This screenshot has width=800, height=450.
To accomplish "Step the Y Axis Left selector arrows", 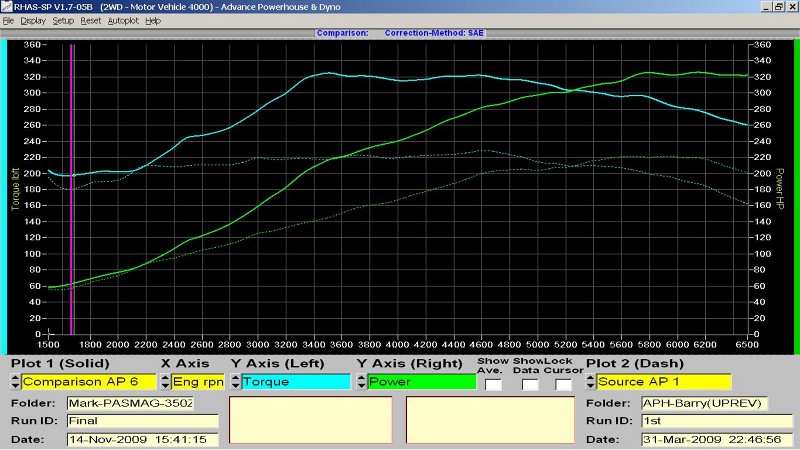I will coord(236,382).
